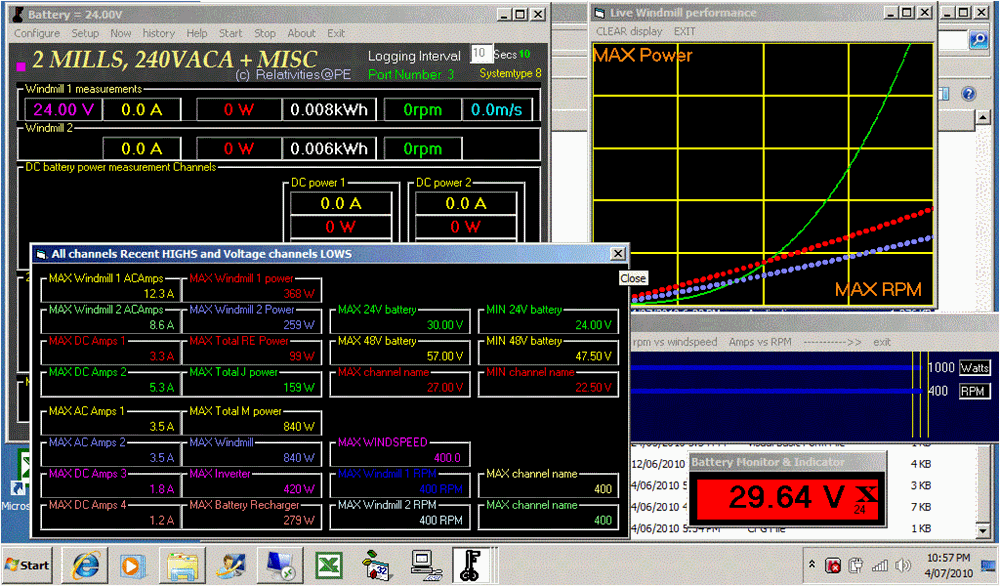This screenshot has width=1000, height=586.
Task: Click the clock in the system tray
Action: click(x=950, y=565)
